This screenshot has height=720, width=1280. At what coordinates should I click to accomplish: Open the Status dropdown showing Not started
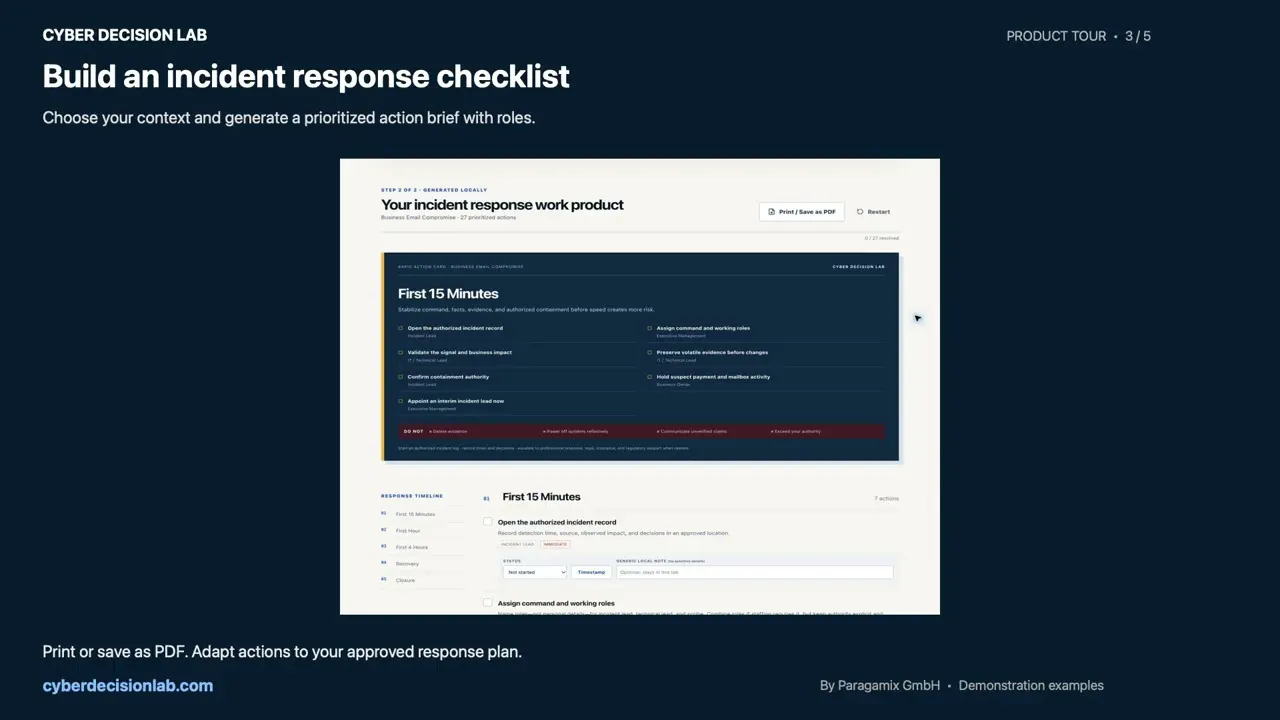pyautogui.click(x=535, y=572)
